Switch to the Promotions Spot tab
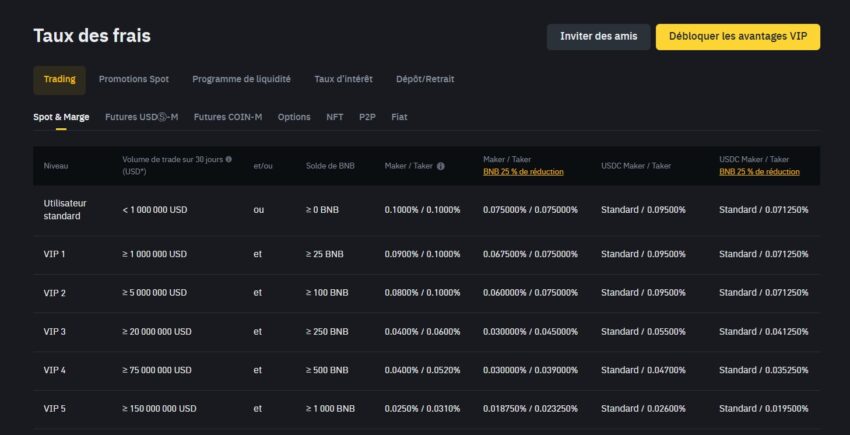The height and width of the screenshot is (435, 850). click(134, 79)
